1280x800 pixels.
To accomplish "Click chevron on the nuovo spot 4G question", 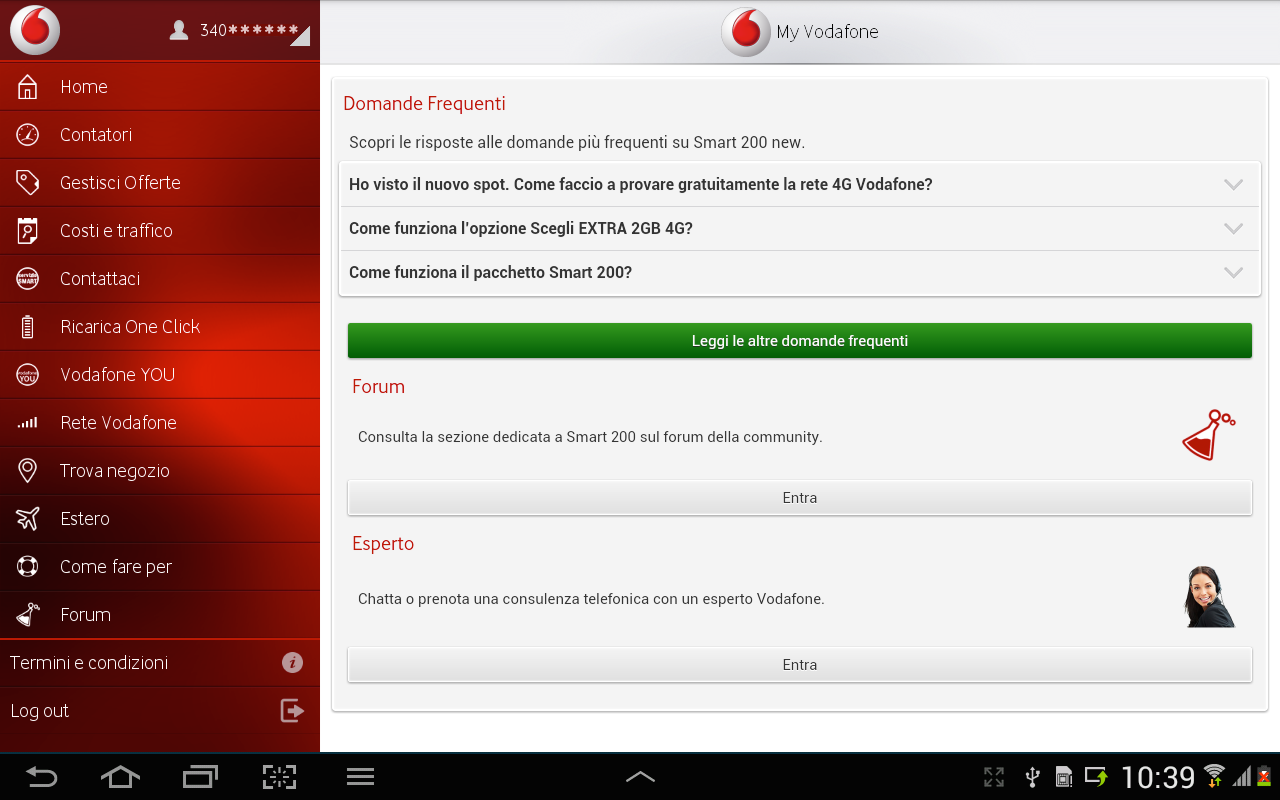I will click(x=1234, y=185).
